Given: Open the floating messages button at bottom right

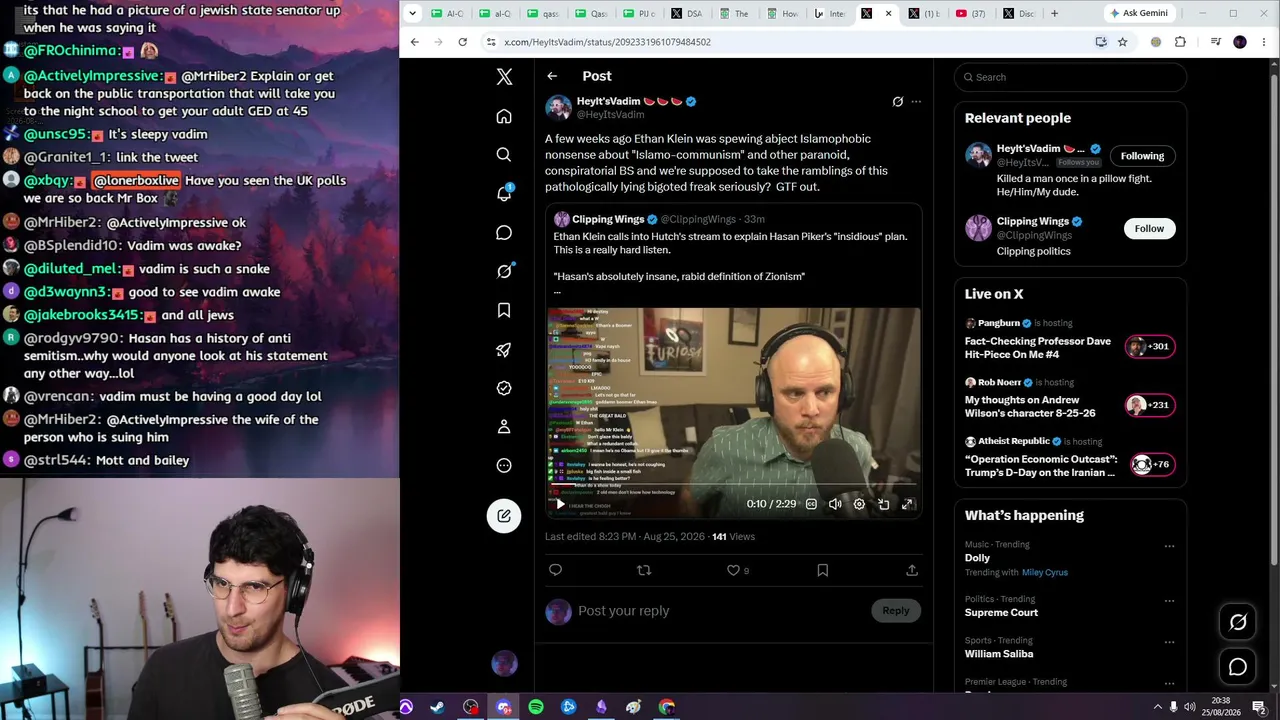Looking at the screenshot, I should [x=1238, y=667].
